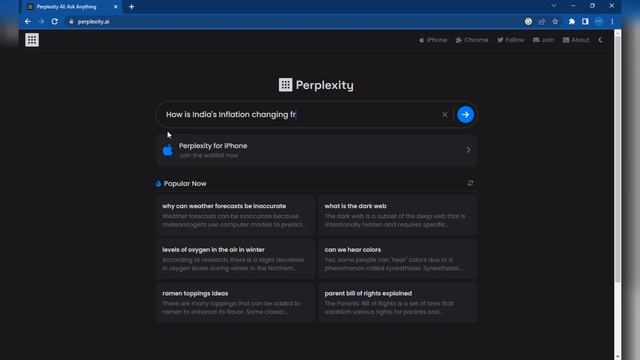The image size is (640, 360).
Task: Open the iPhone link in the top nav
Action: pos(433,40)
